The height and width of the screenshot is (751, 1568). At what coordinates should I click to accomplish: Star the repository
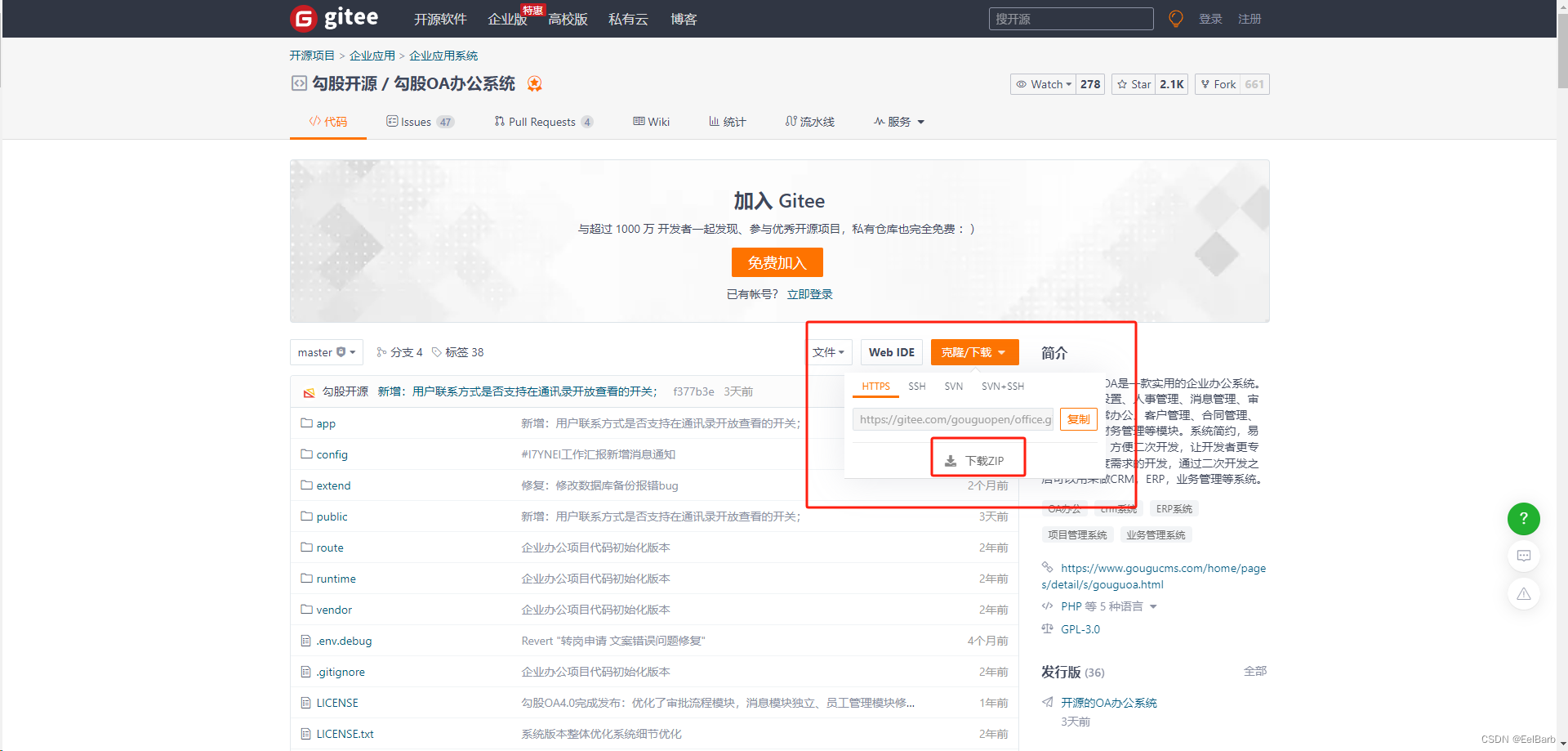pyautogui.click(x=1134, y=84)
